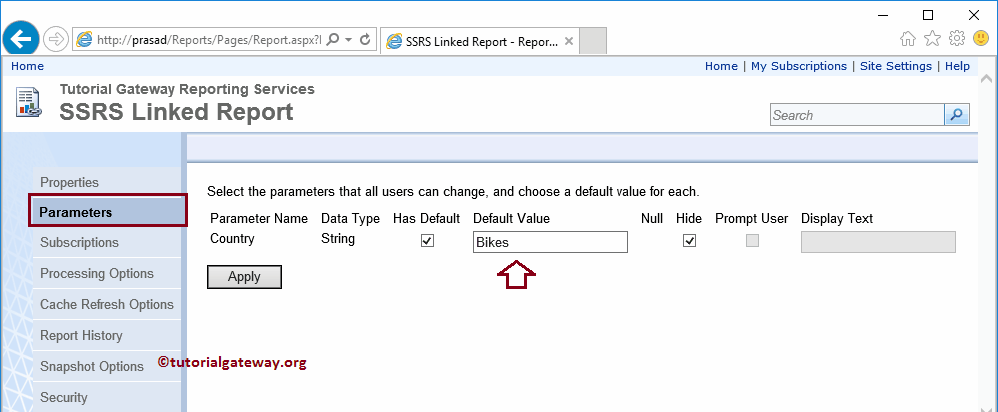This screenshot has height=412, width=998.
Task: Click the String data type text
Action: 338,239
